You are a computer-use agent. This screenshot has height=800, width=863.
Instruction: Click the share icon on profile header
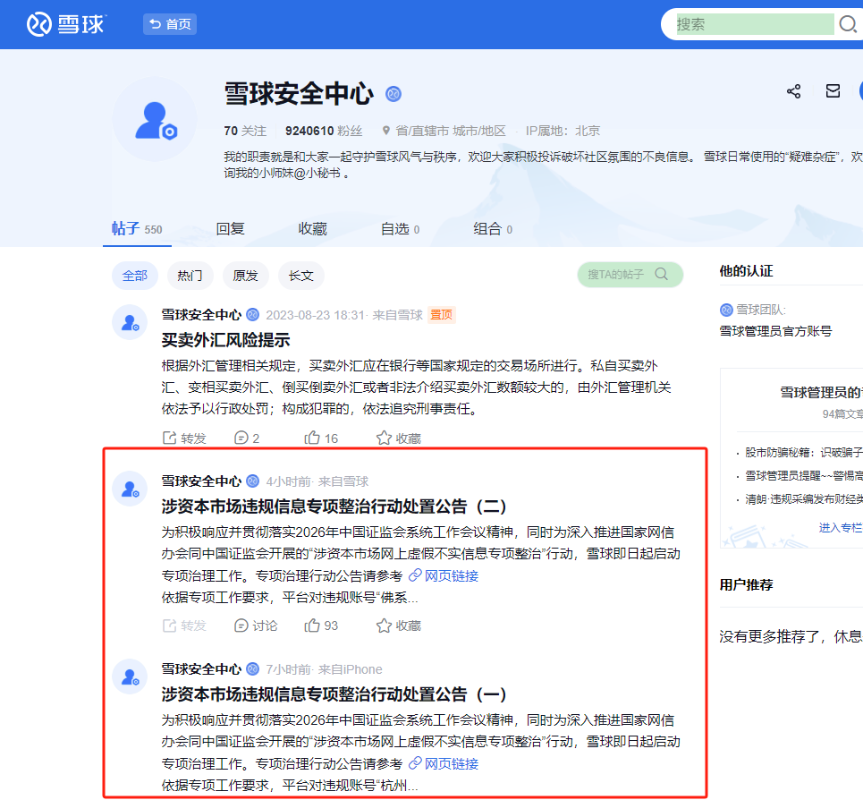coord(794,91)
